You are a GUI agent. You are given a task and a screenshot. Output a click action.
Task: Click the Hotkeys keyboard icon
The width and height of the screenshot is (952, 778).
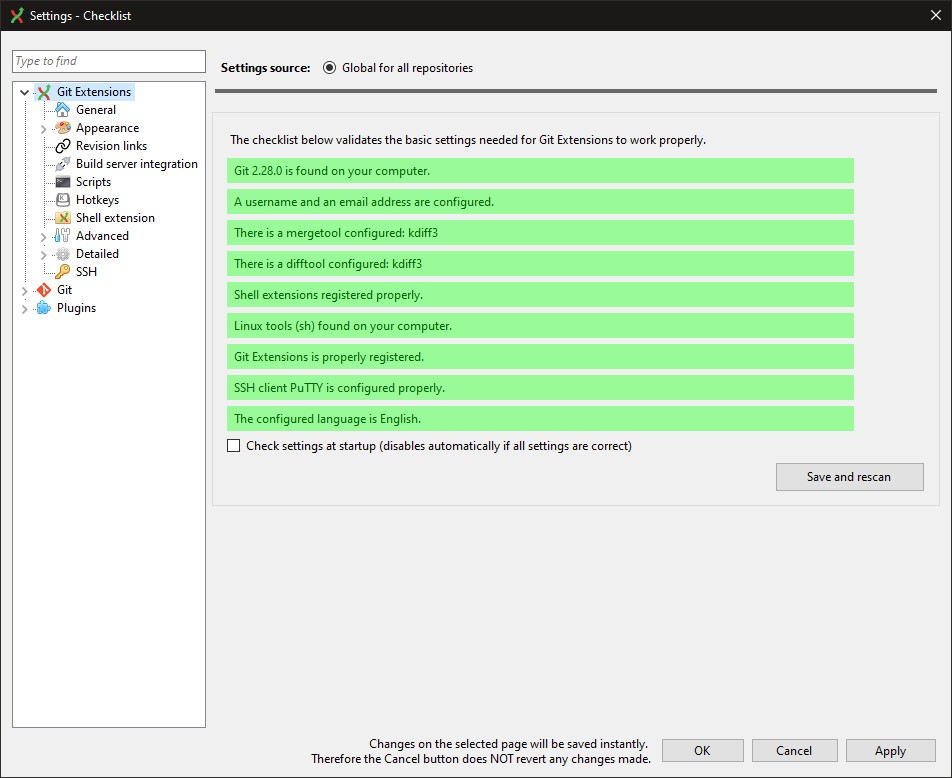(63, 200)
